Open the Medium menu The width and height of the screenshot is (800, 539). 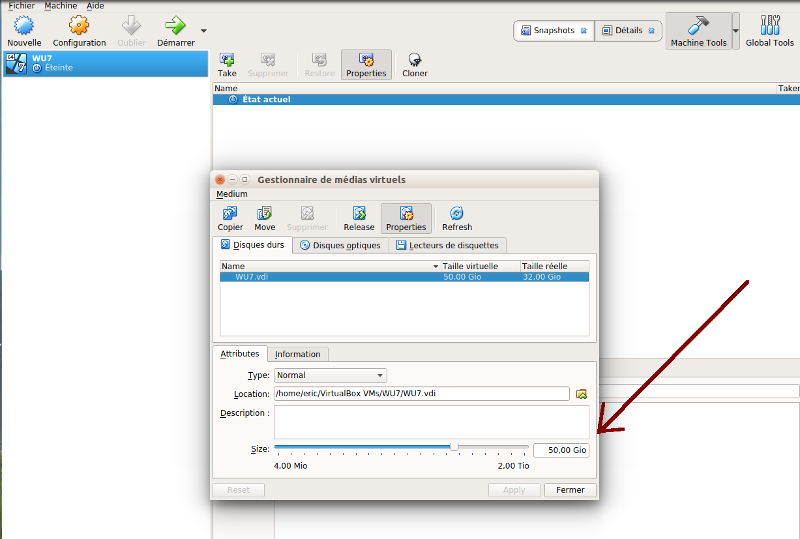(x=231, y=194)
